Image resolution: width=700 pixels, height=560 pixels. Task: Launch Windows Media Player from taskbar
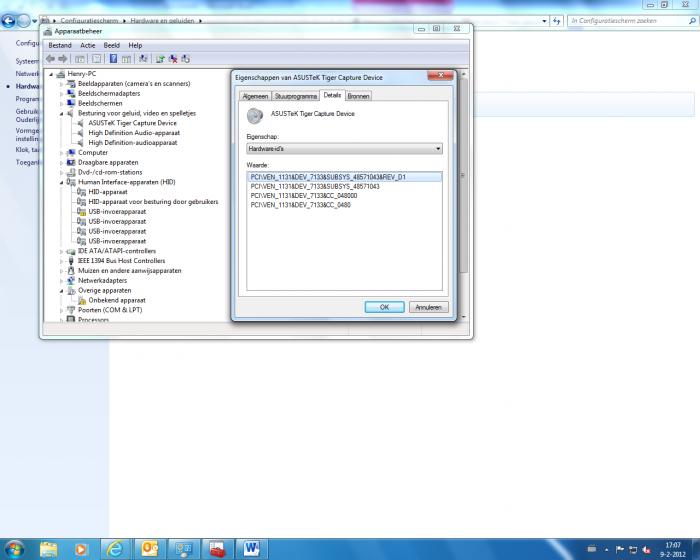[81, 549]
